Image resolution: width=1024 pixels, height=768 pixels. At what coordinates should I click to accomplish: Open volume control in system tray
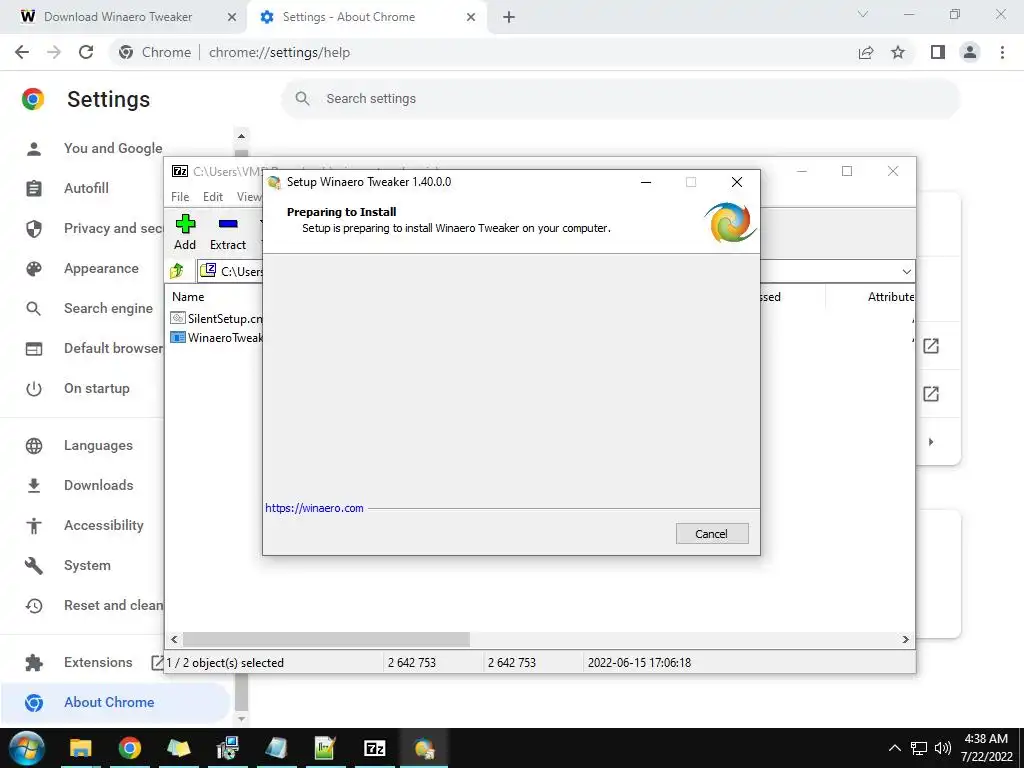942,748
